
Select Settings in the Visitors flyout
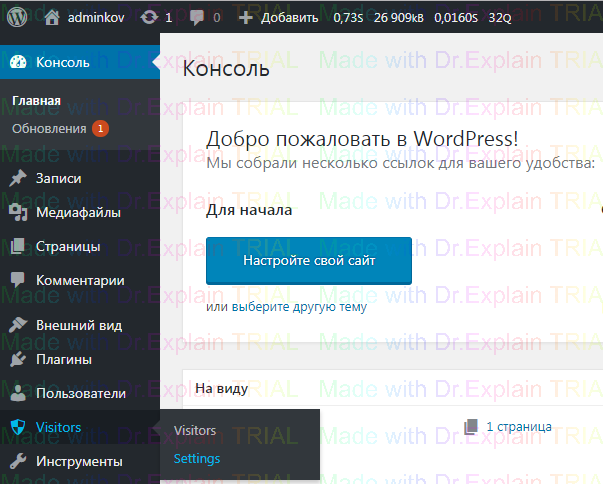(x=197, y=458)
